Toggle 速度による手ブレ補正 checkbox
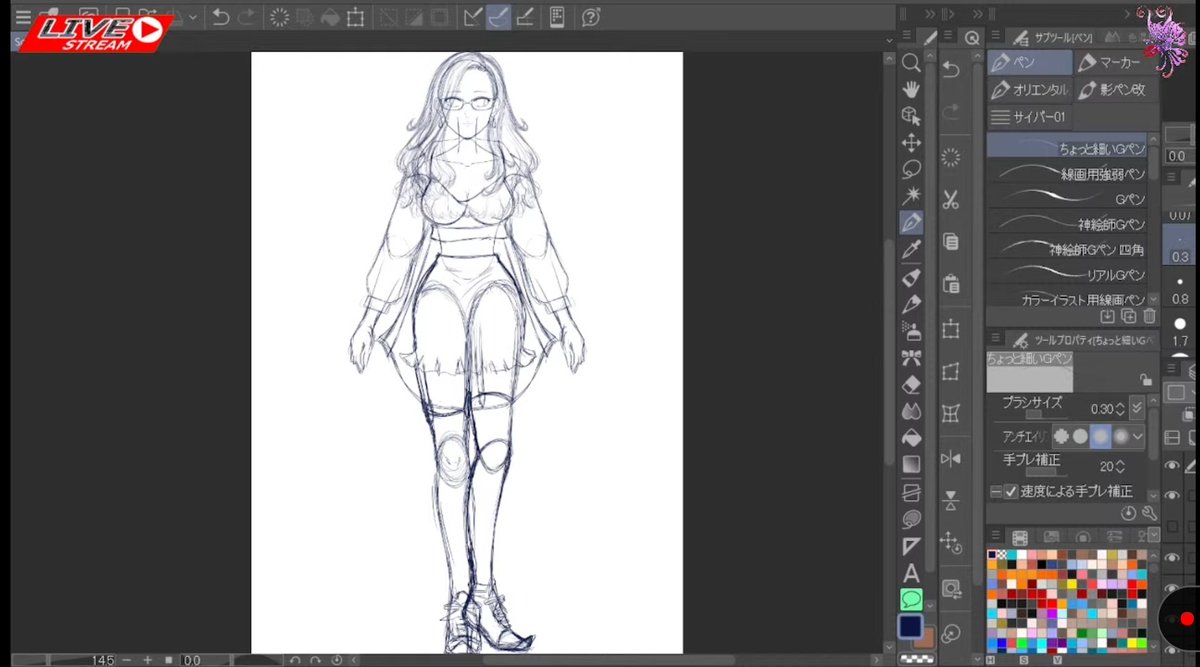 1011,491
